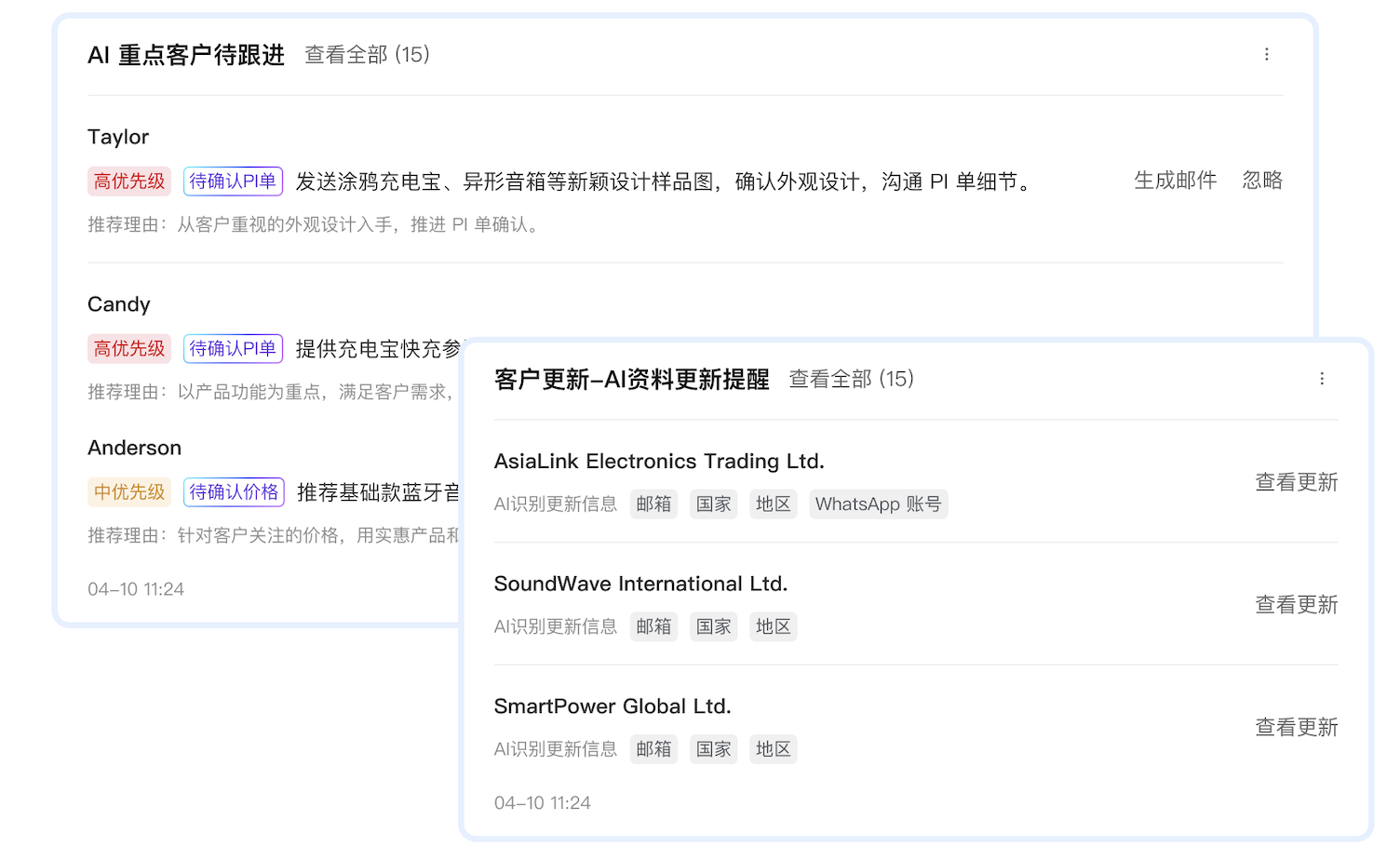View updates for AsiaLink Electronics Trading Ltd.
This screenshot has width=1400, height=860.
click(x=1296, y=482)
